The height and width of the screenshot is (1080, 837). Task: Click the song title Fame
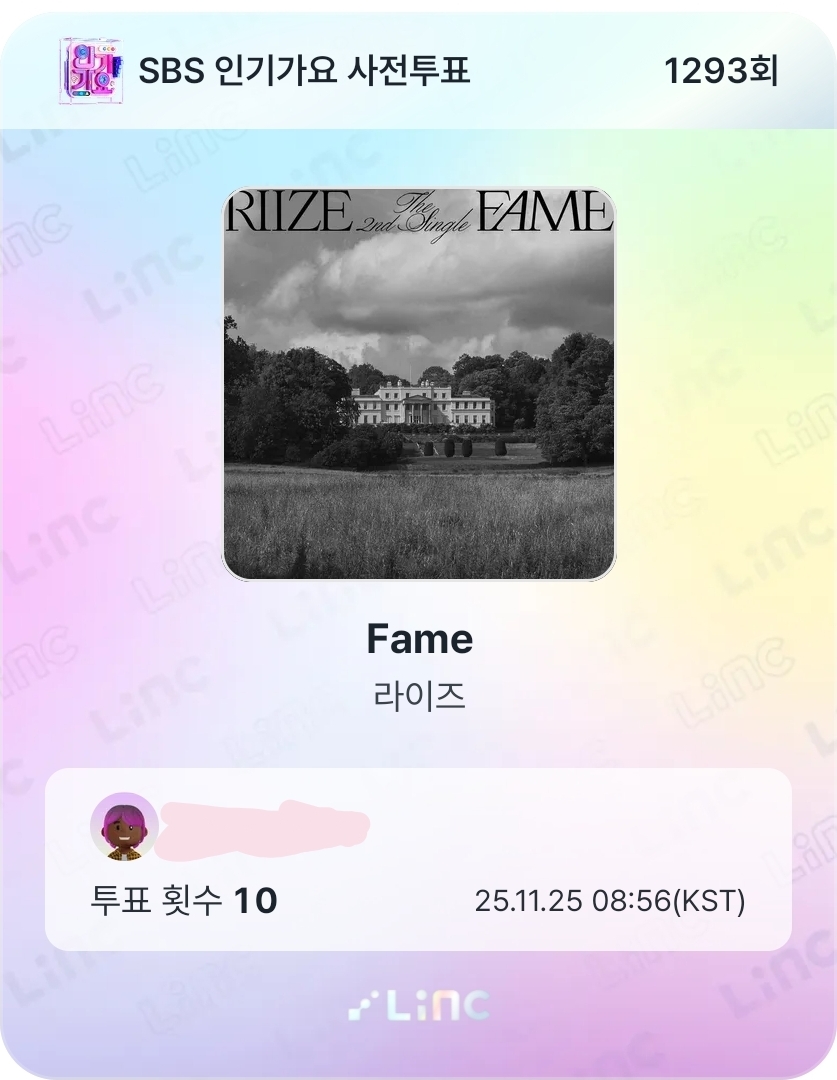pyautogui.click(x=419, y=638)
